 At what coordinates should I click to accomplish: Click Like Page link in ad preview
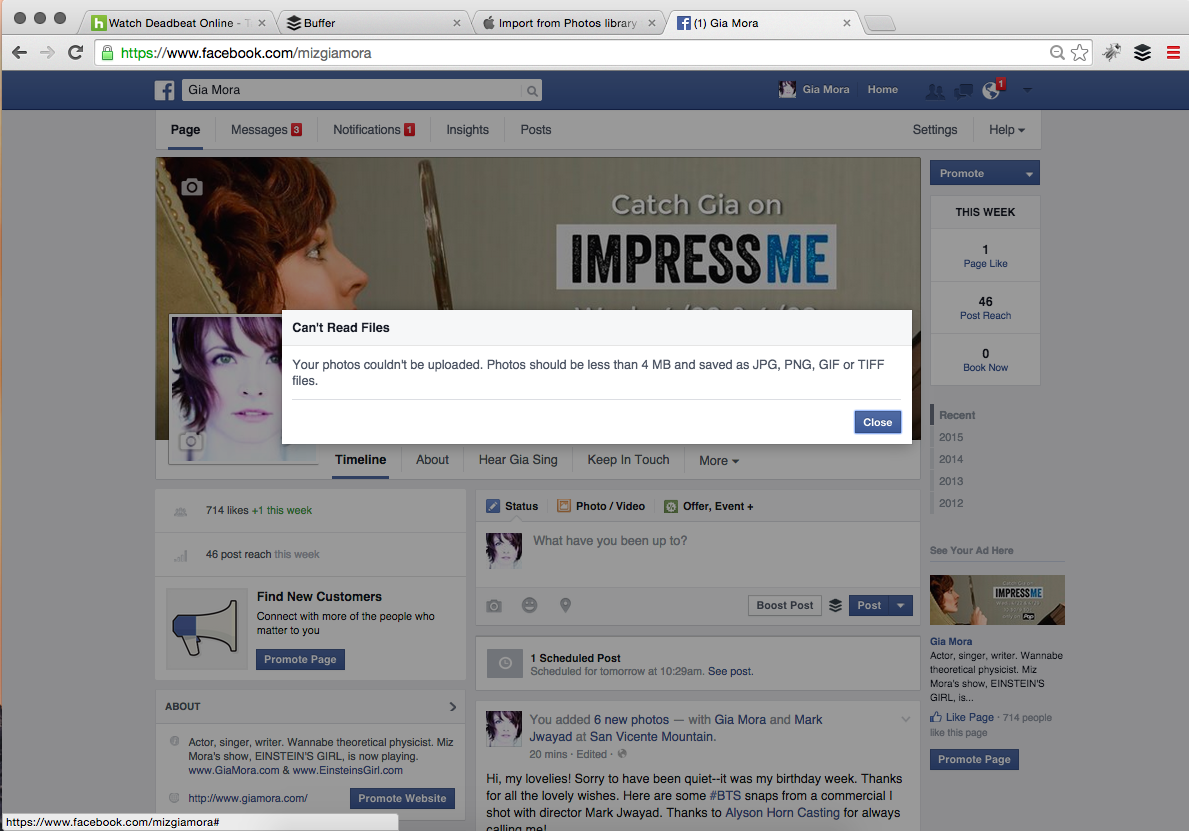pyautogui.click(x=969, y=717)
